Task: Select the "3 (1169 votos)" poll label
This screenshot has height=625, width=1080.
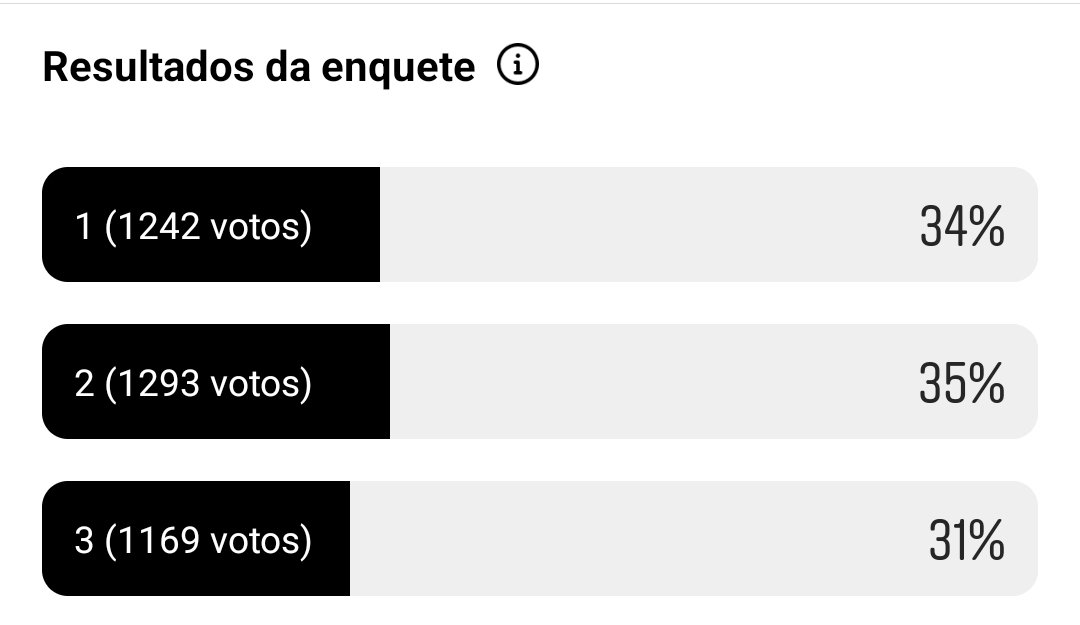Action: pyautogui.click(x=194, y=540)
